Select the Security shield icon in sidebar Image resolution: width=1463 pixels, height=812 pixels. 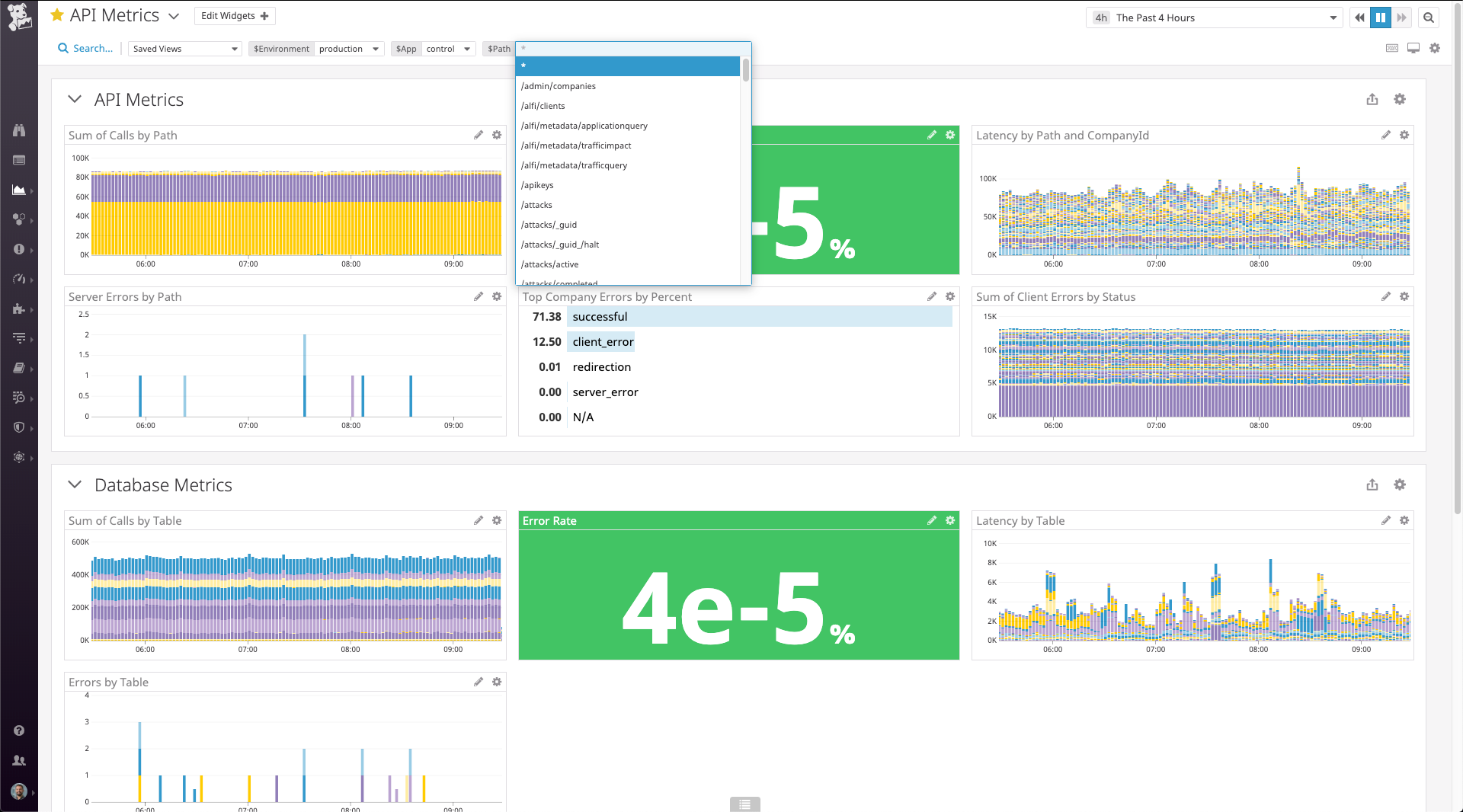point(19,427)
